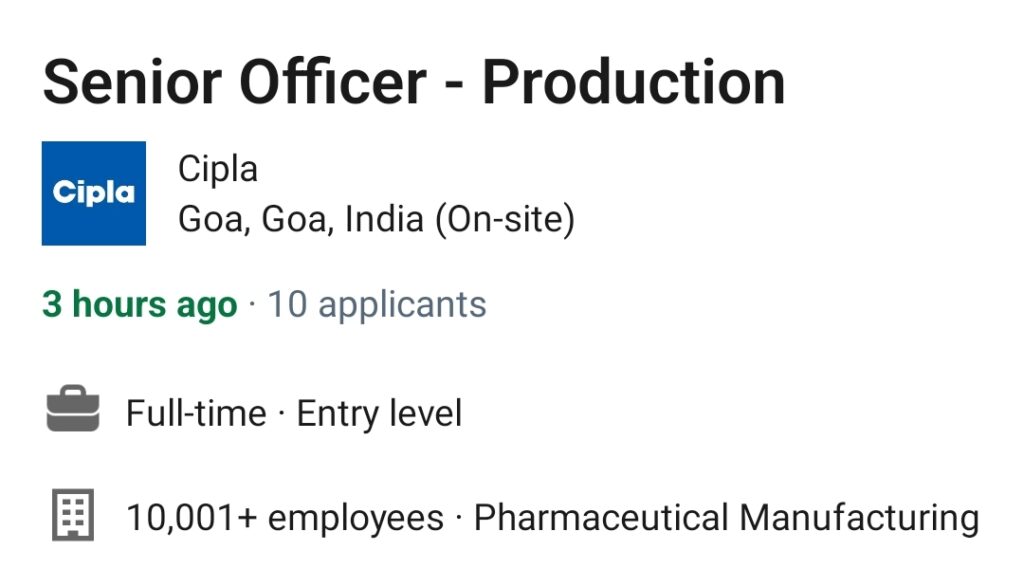Click the word employees beside the building icon

(x=356, y=520)
